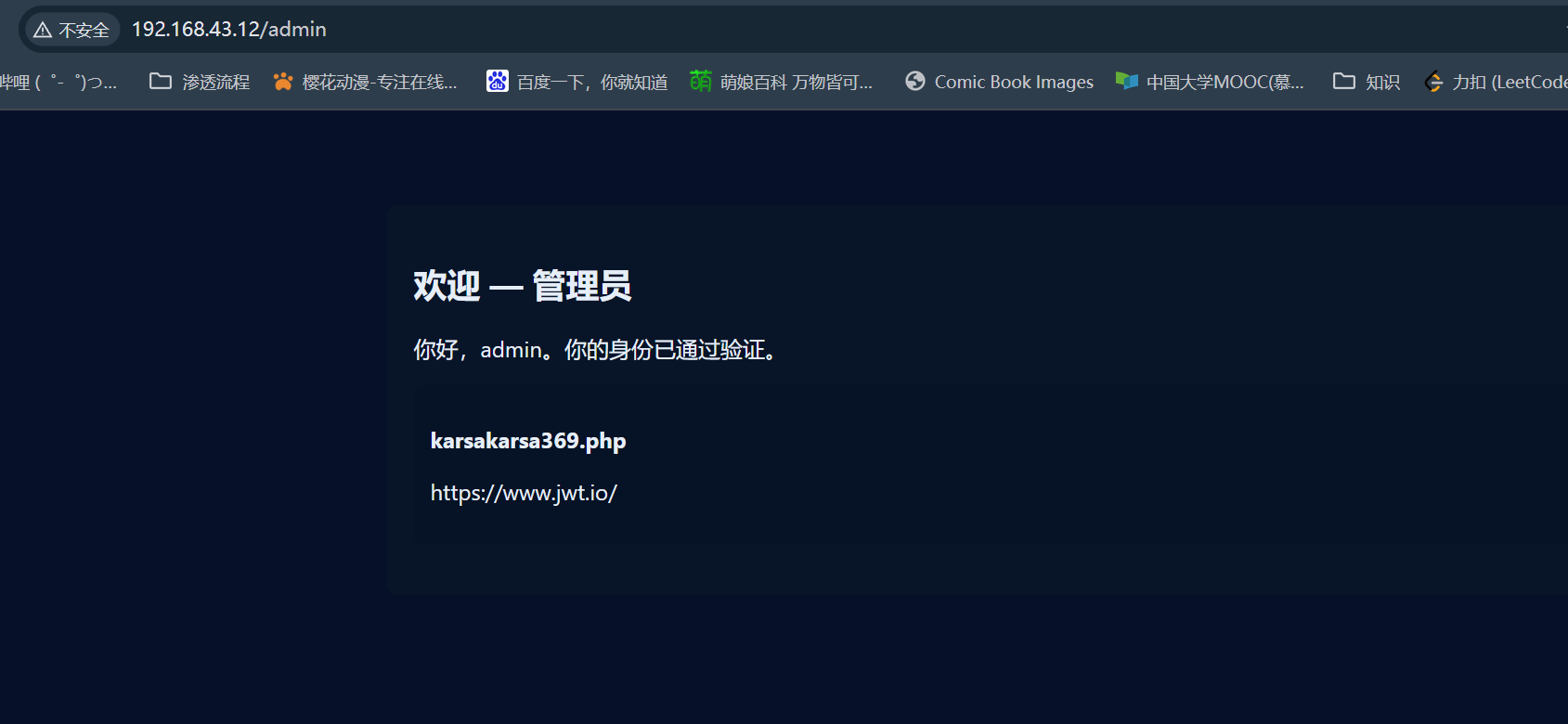1568x724 pixels.
Task: Click the 欢迎 — 管理员 heading
Action: click(523, 286)
